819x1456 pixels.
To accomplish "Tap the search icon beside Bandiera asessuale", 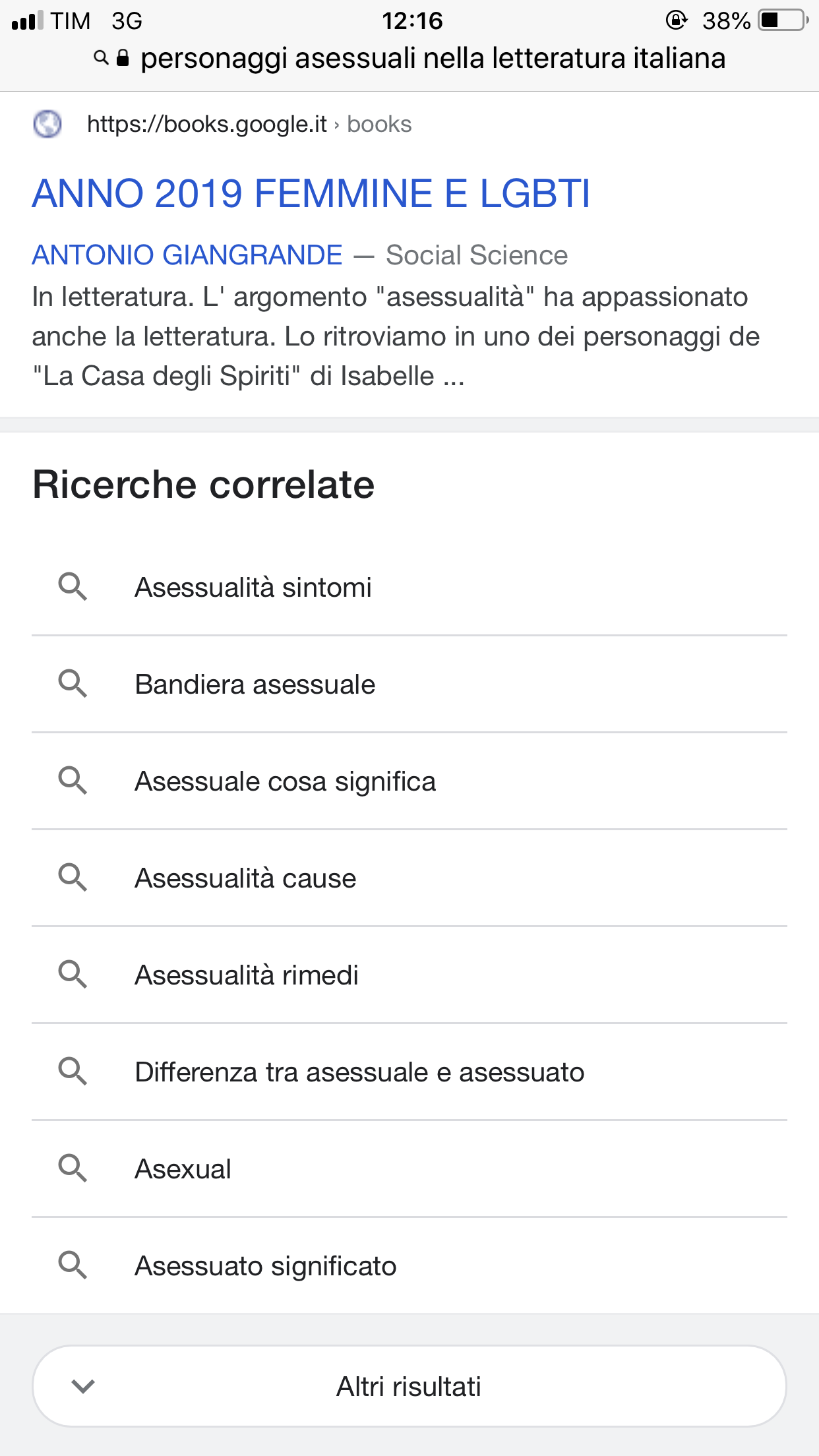I will coord(73,684).
